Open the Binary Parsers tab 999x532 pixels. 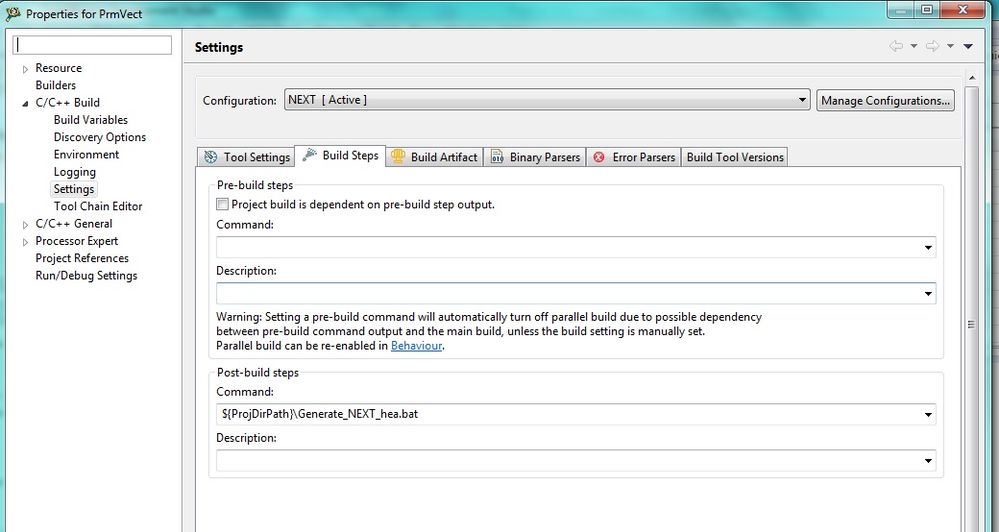pos(535,157)
